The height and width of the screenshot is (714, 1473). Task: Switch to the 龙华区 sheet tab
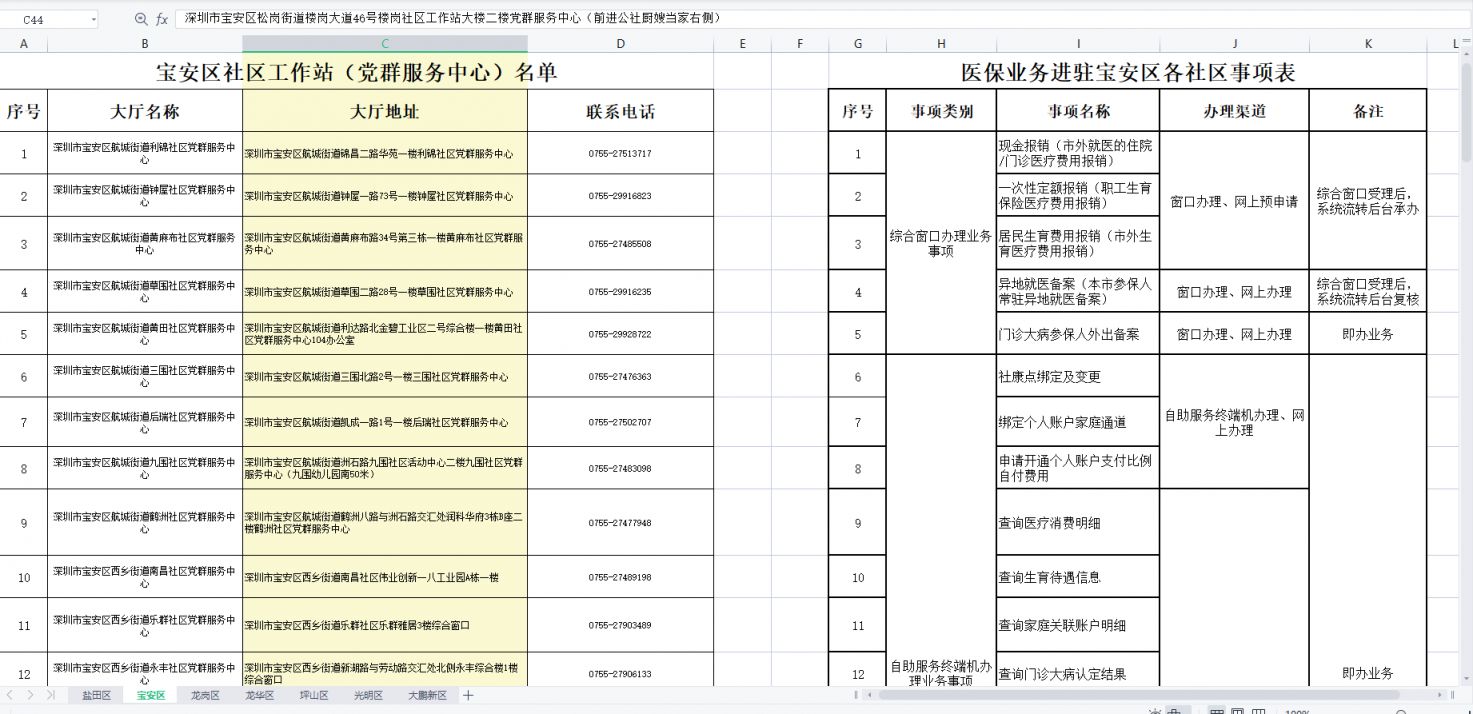[259, 695]
